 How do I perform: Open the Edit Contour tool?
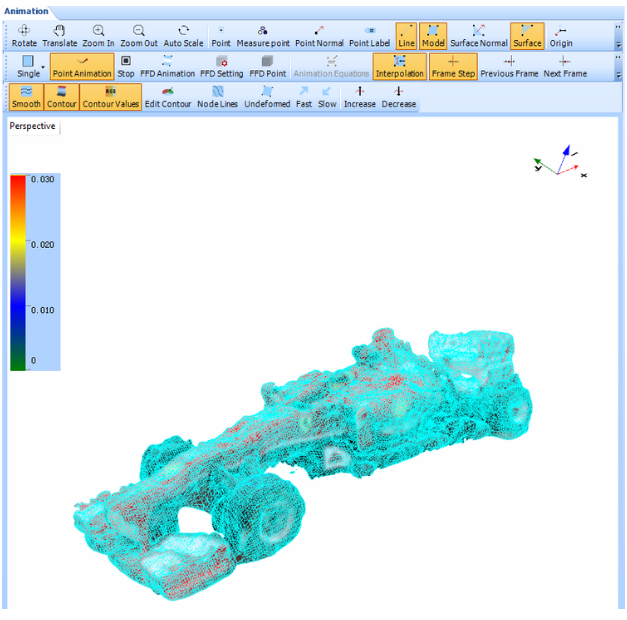(167, 97)
